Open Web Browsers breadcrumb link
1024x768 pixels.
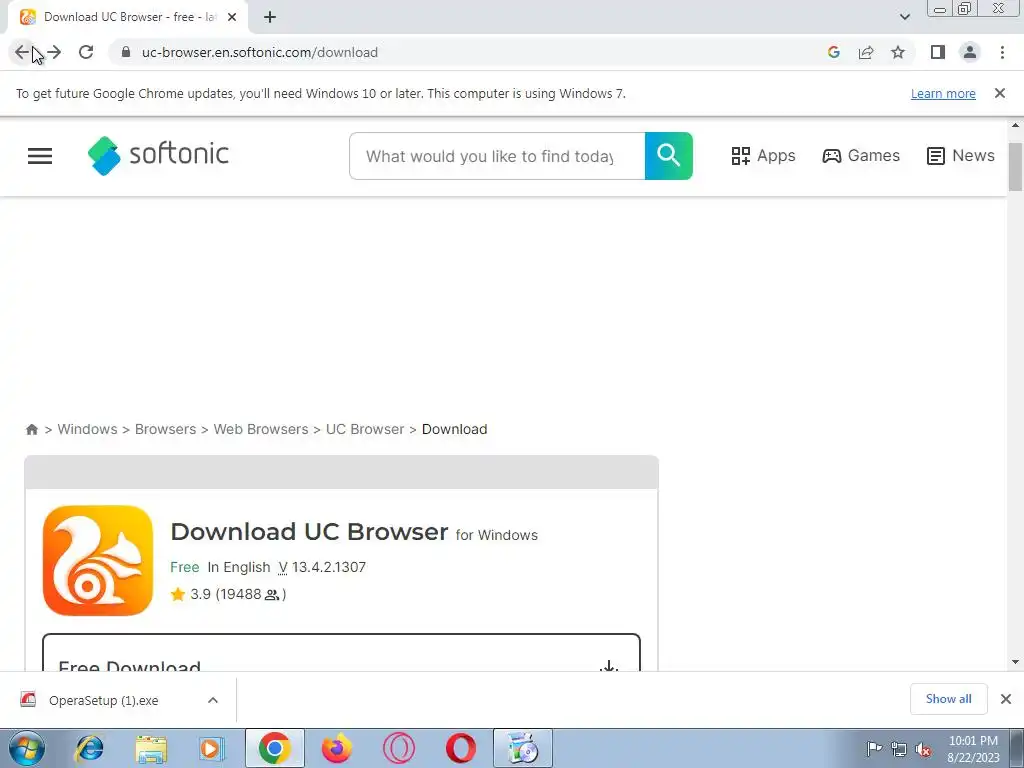click(x=261, y=429)
